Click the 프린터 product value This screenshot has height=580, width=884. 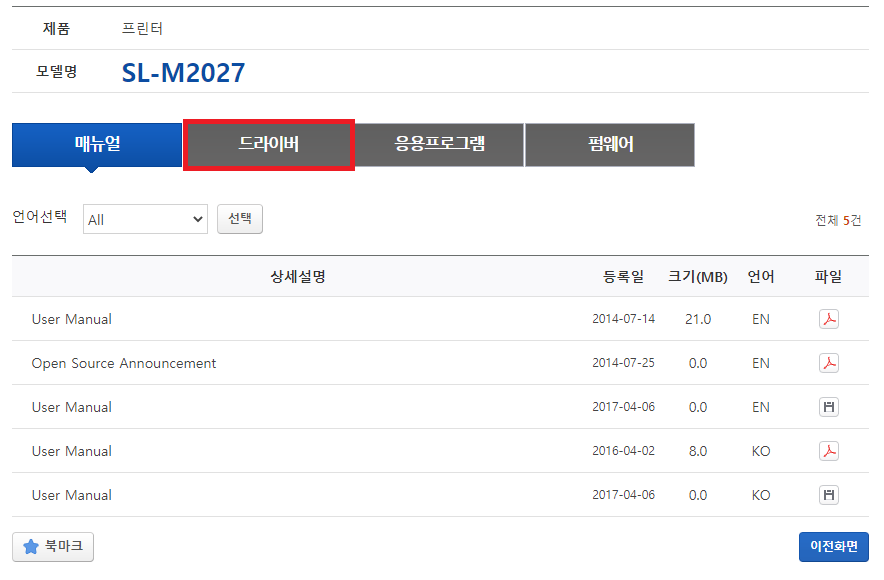pos(142,29)
